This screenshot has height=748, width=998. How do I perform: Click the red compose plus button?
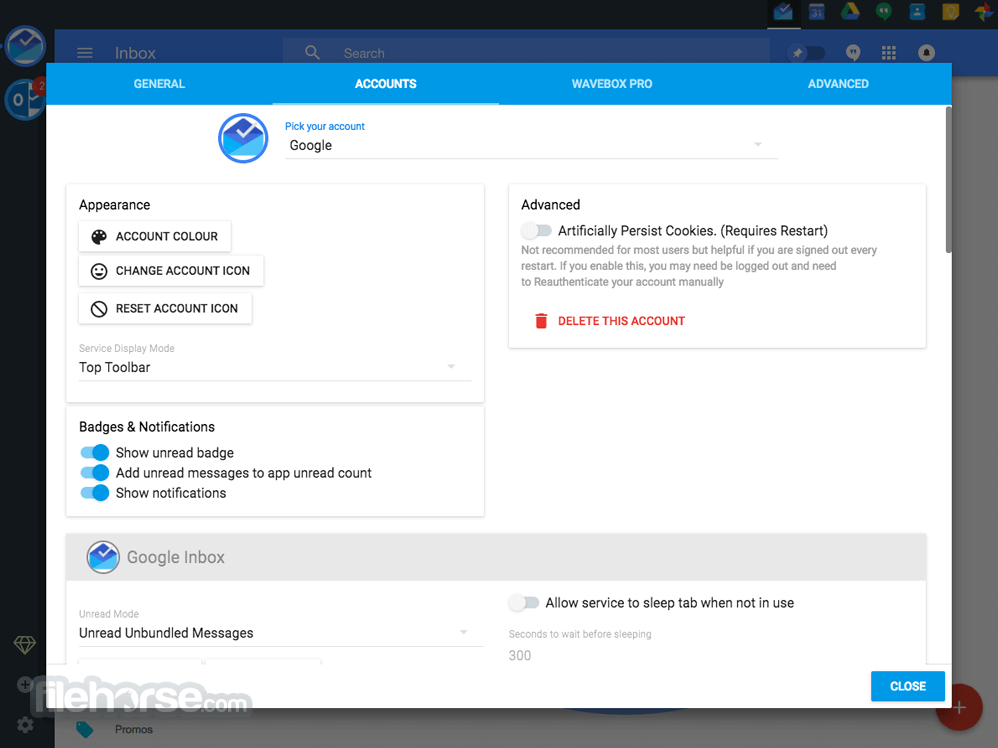click(959, 707)
